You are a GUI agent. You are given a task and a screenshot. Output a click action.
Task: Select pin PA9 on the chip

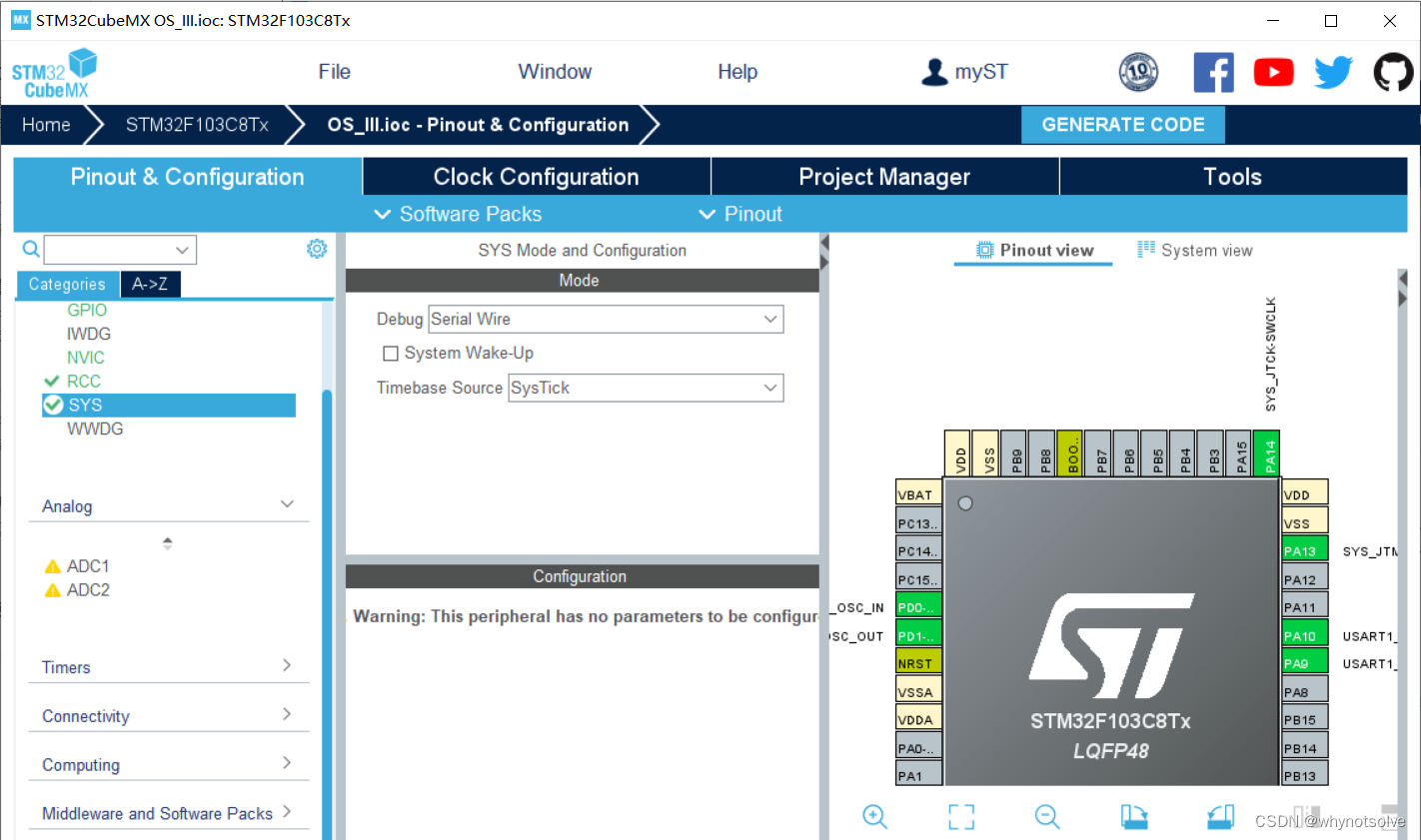click(1305, 662)
